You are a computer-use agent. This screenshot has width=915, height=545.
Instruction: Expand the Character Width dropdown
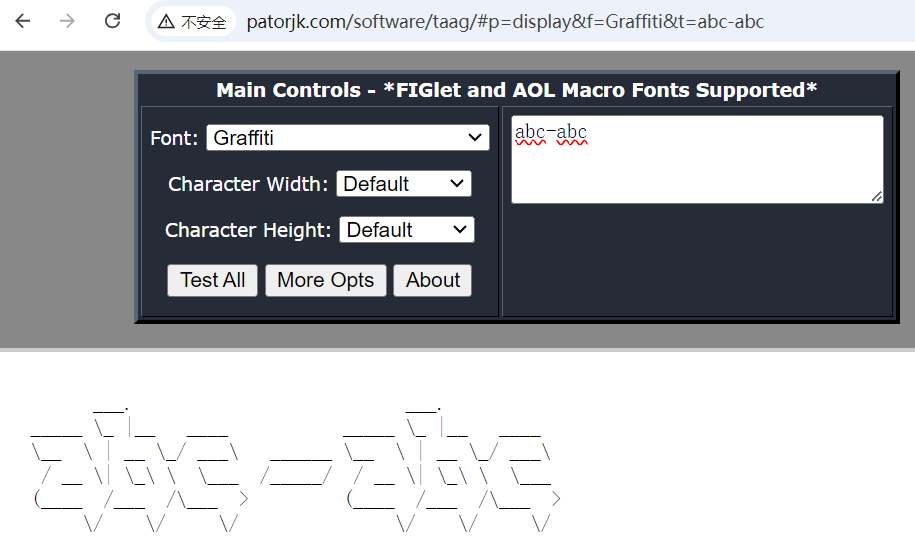[404, 184]
